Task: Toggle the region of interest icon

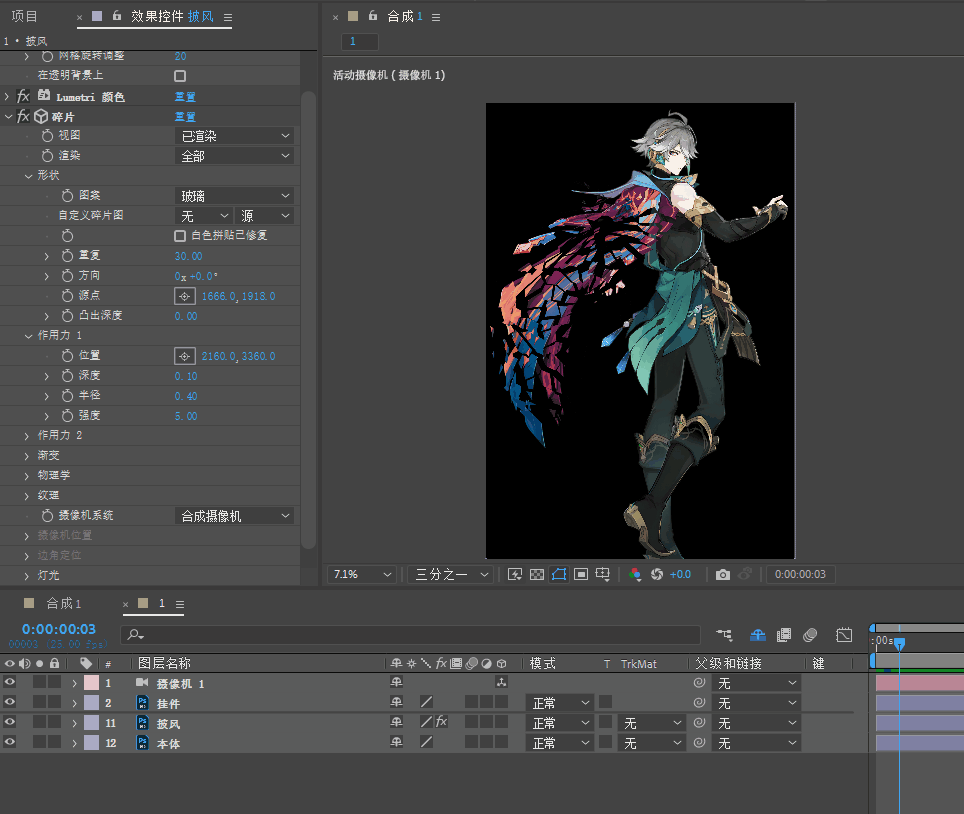Action: coord(581,575)
